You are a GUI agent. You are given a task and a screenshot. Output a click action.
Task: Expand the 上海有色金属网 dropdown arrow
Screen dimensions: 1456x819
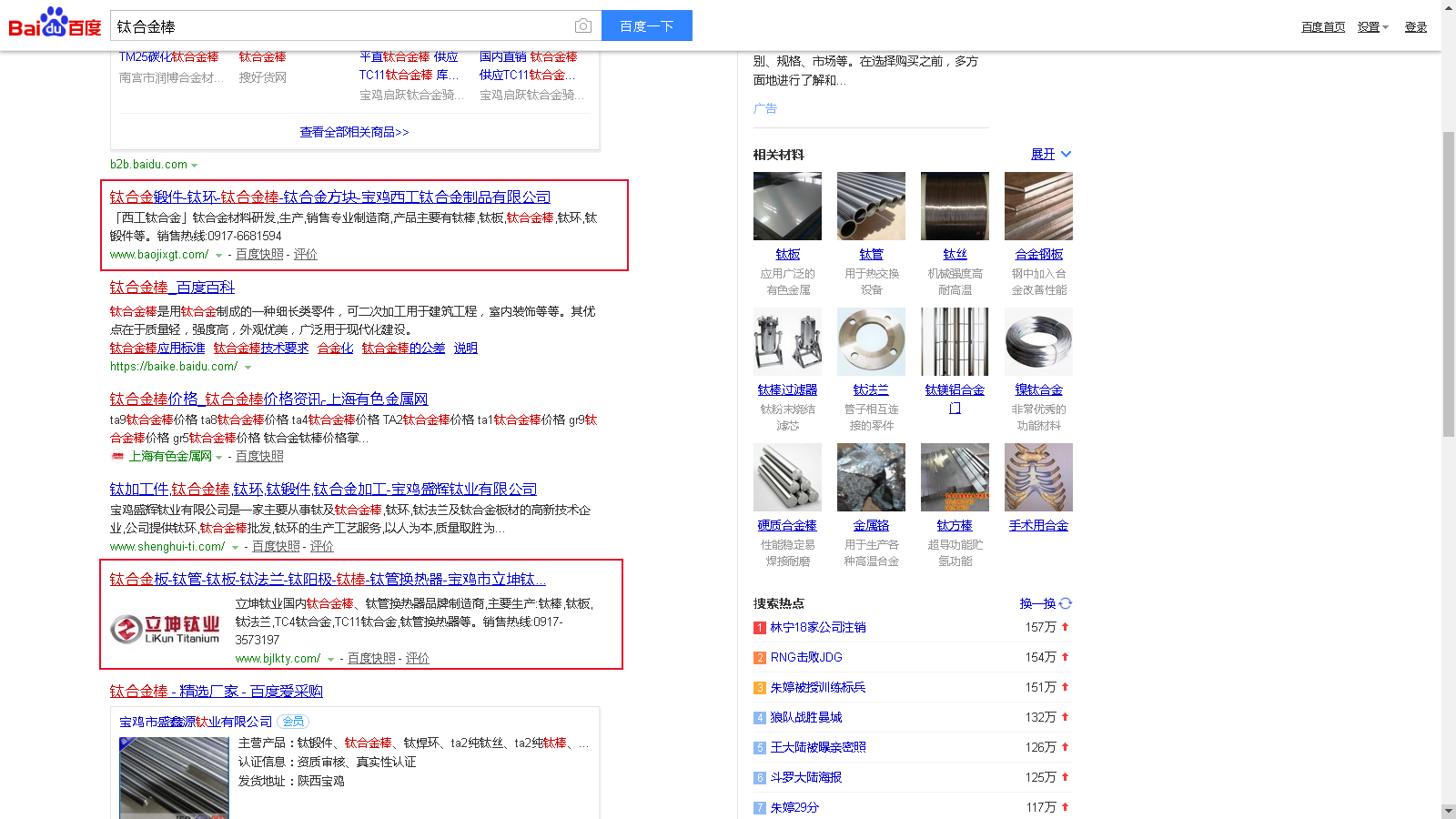coord(219,458)
